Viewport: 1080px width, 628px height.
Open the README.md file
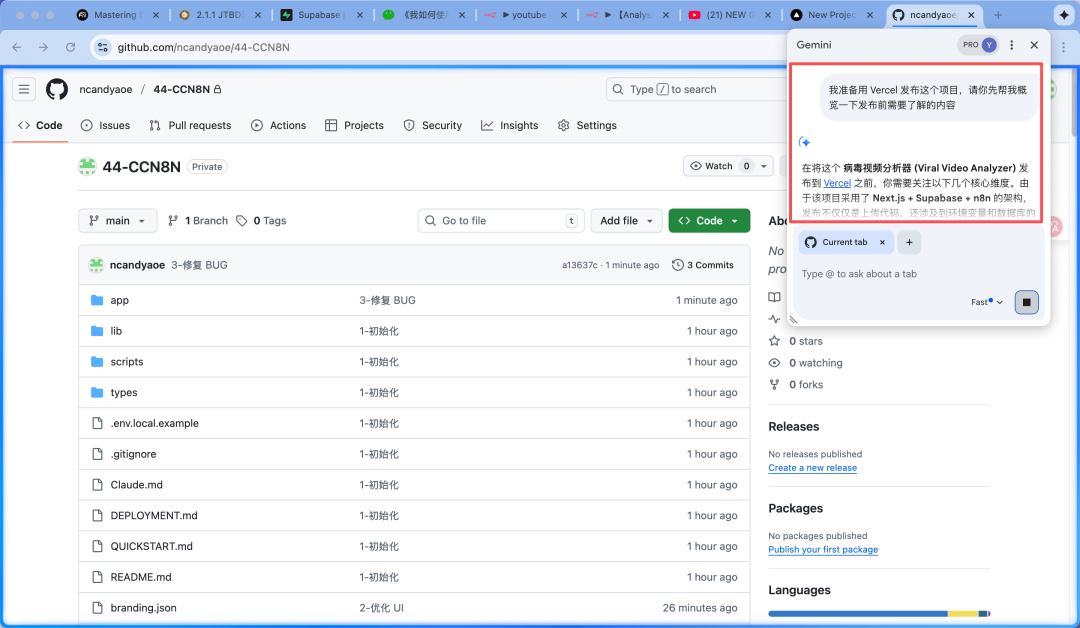tap(141, 577)
